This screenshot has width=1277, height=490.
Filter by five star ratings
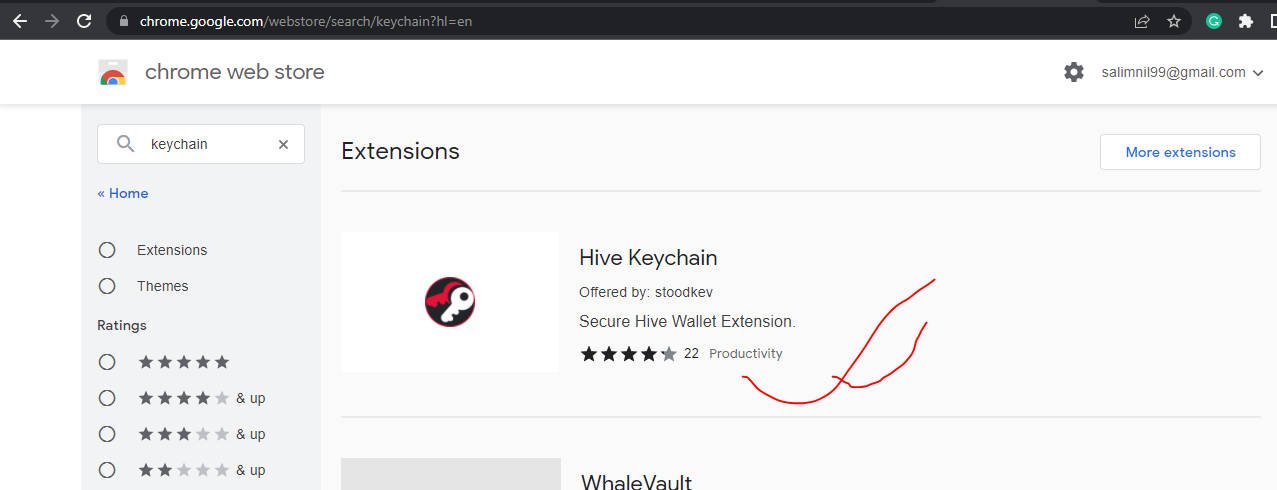[x=107, y=362]
